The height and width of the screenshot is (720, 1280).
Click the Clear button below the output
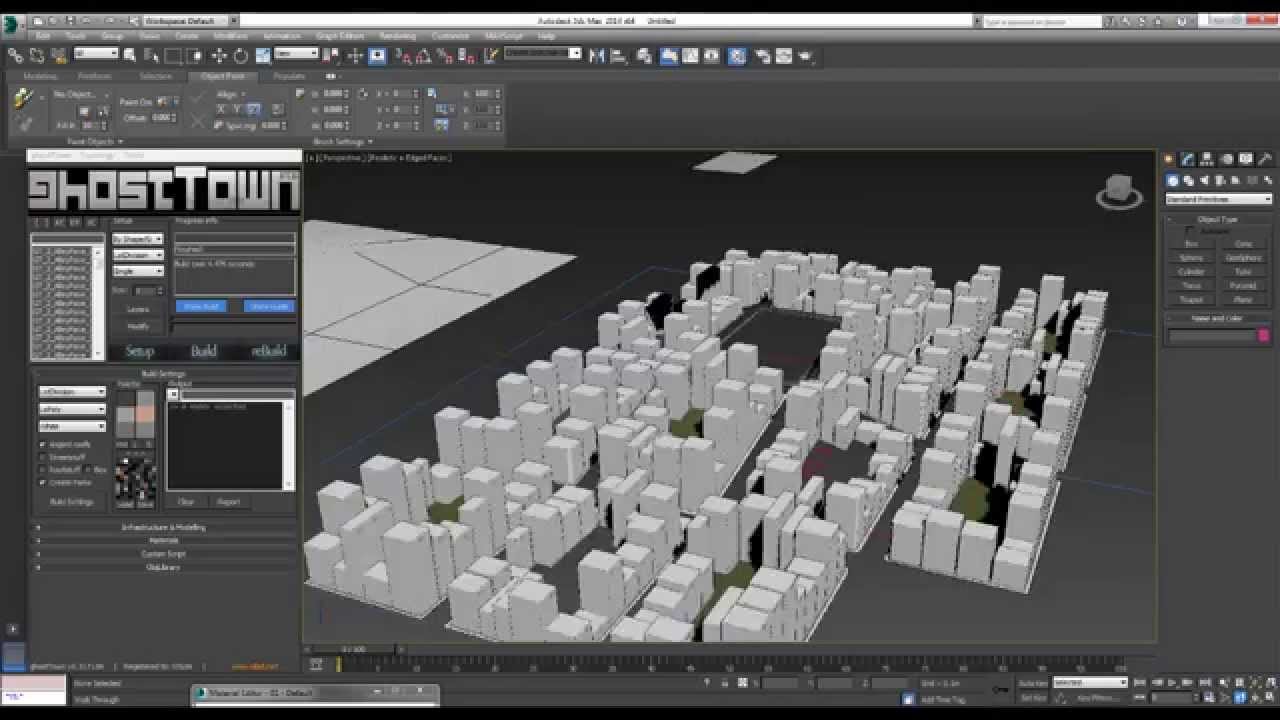pyautogui.click(x=186, y=502)
